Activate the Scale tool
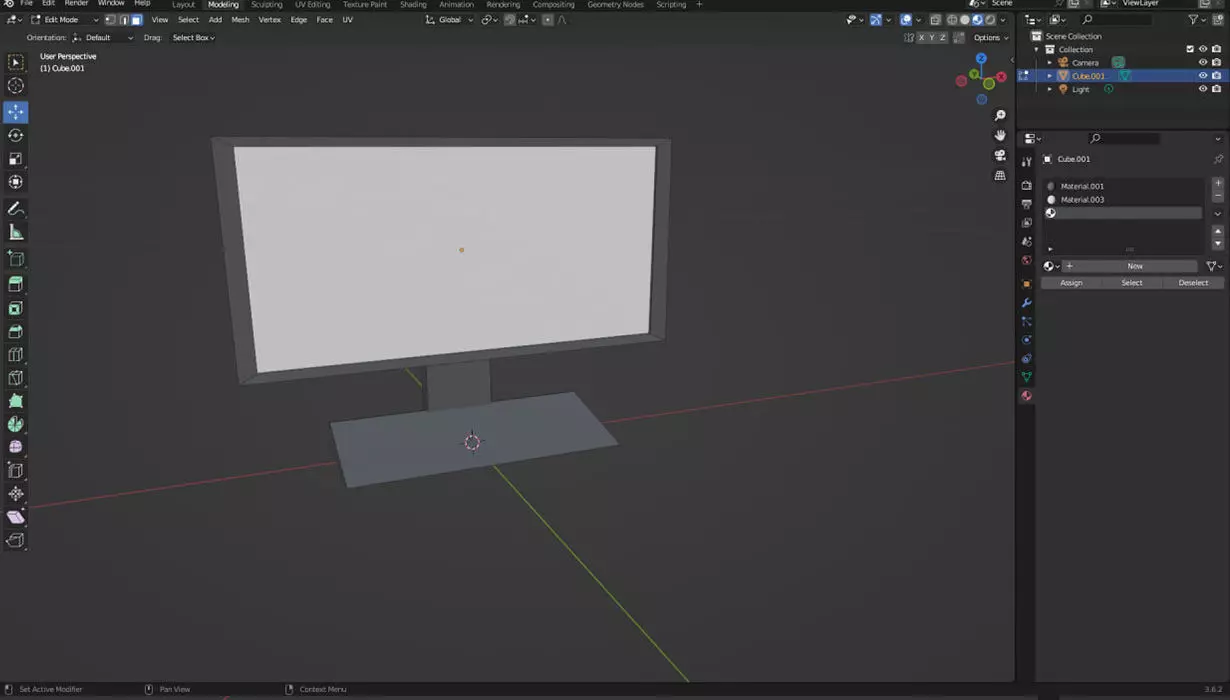This screenshot has height=700, width=1230. tap(16, 158)
